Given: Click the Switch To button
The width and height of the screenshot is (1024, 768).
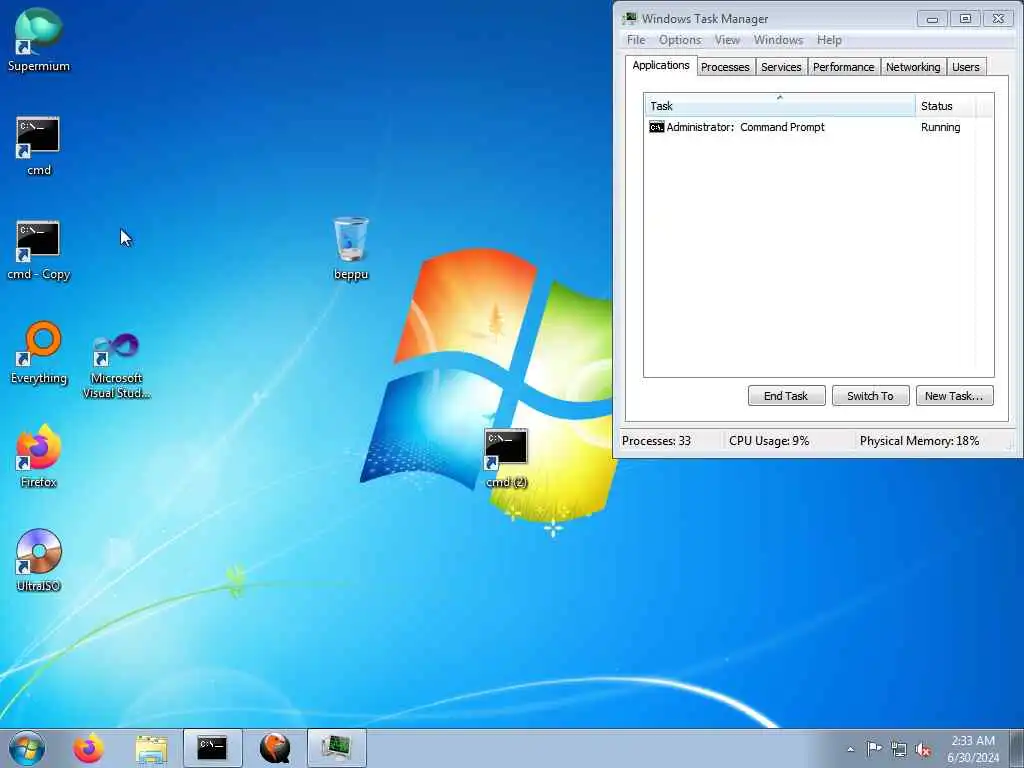Looking at the screenshot, I should click(x=870, y=396).
